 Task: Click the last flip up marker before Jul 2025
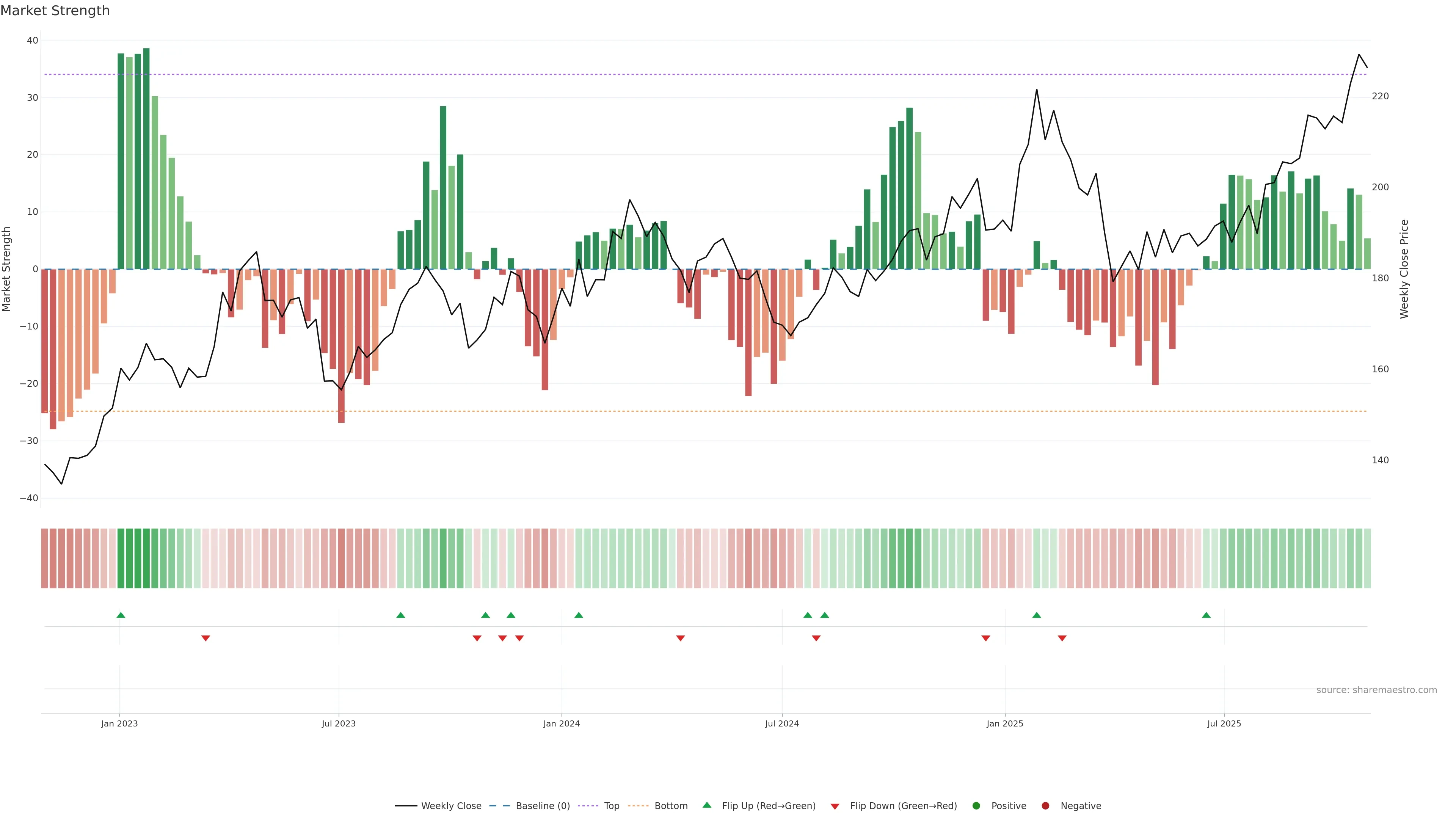point(1206,615)
